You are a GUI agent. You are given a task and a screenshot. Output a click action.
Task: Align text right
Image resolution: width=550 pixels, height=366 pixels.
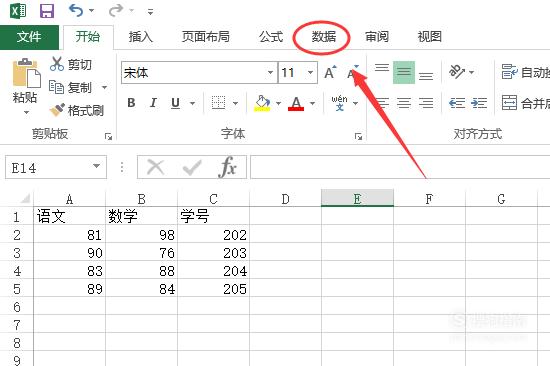(426, 103)
